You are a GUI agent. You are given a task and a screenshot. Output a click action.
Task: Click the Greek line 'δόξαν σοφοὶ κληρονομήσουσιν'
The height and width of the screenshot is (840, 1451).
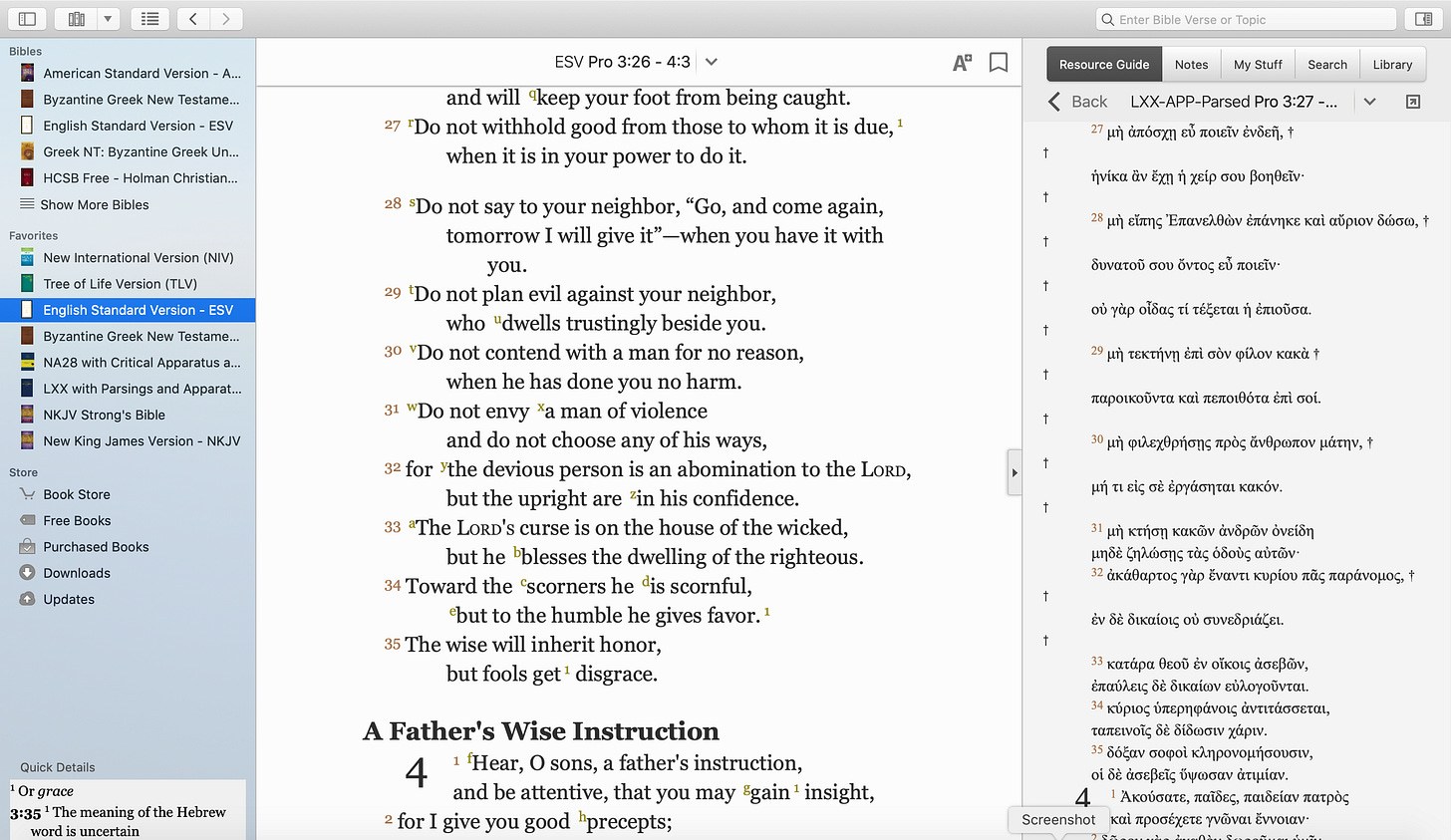point(1210,752)
